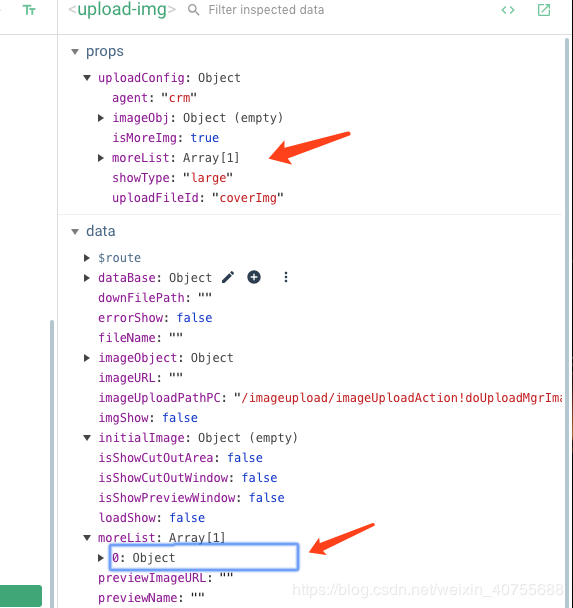
Task: Collapse the uploadConfig object
Action: tap(87, 78)
